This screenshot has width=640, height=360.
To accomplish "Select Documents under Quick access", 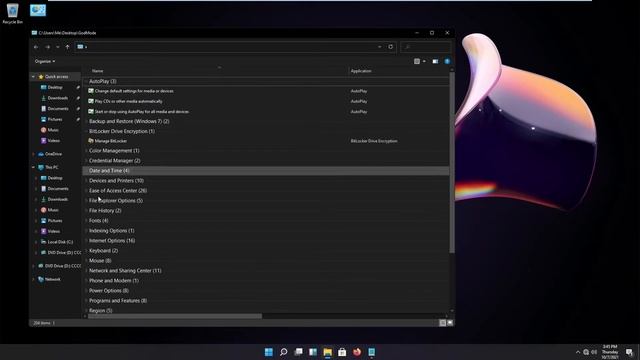I will pos(58,109).
